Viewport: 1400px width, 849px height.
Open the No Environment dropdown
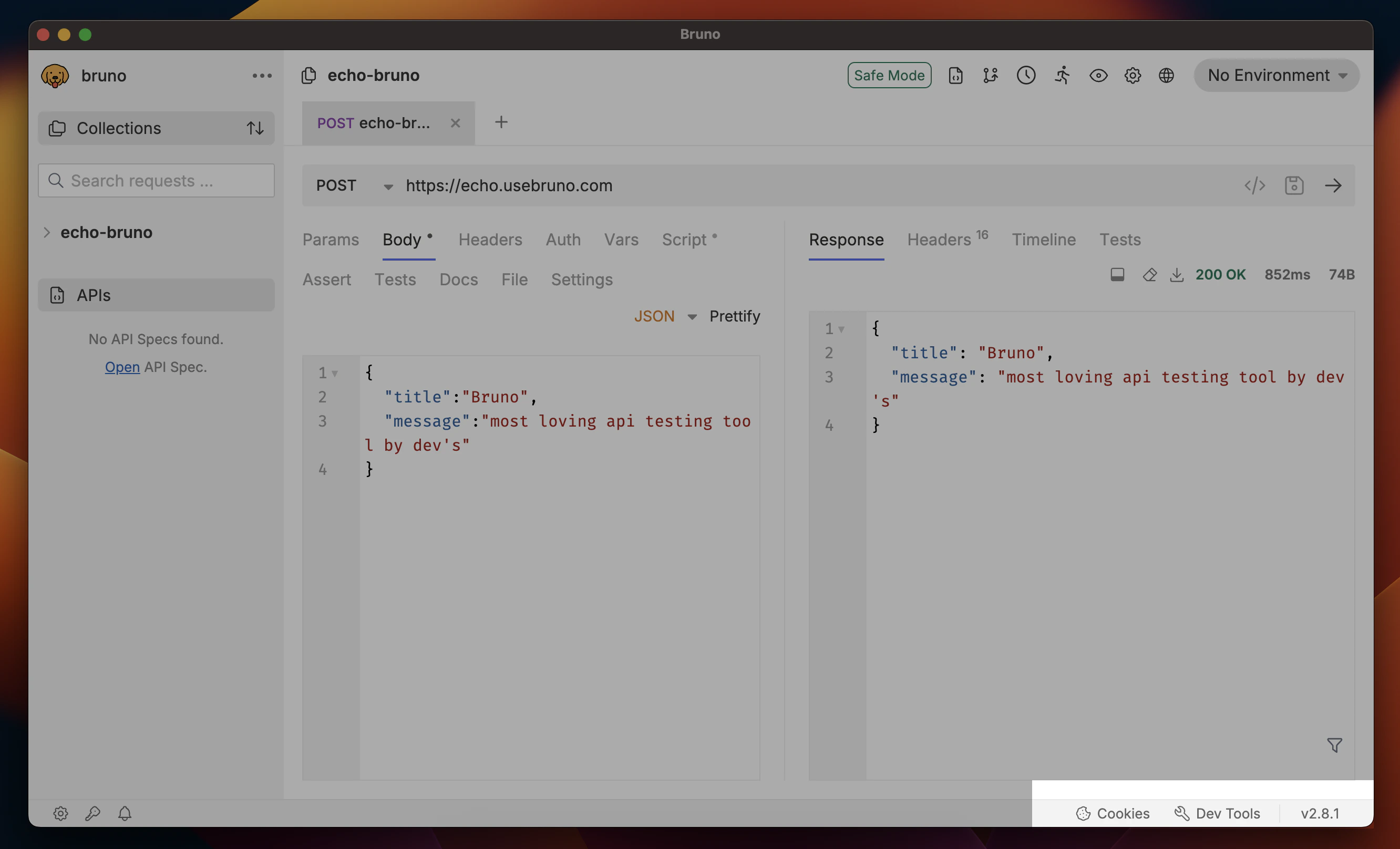pyautogui.click(x=1275, y=75)
